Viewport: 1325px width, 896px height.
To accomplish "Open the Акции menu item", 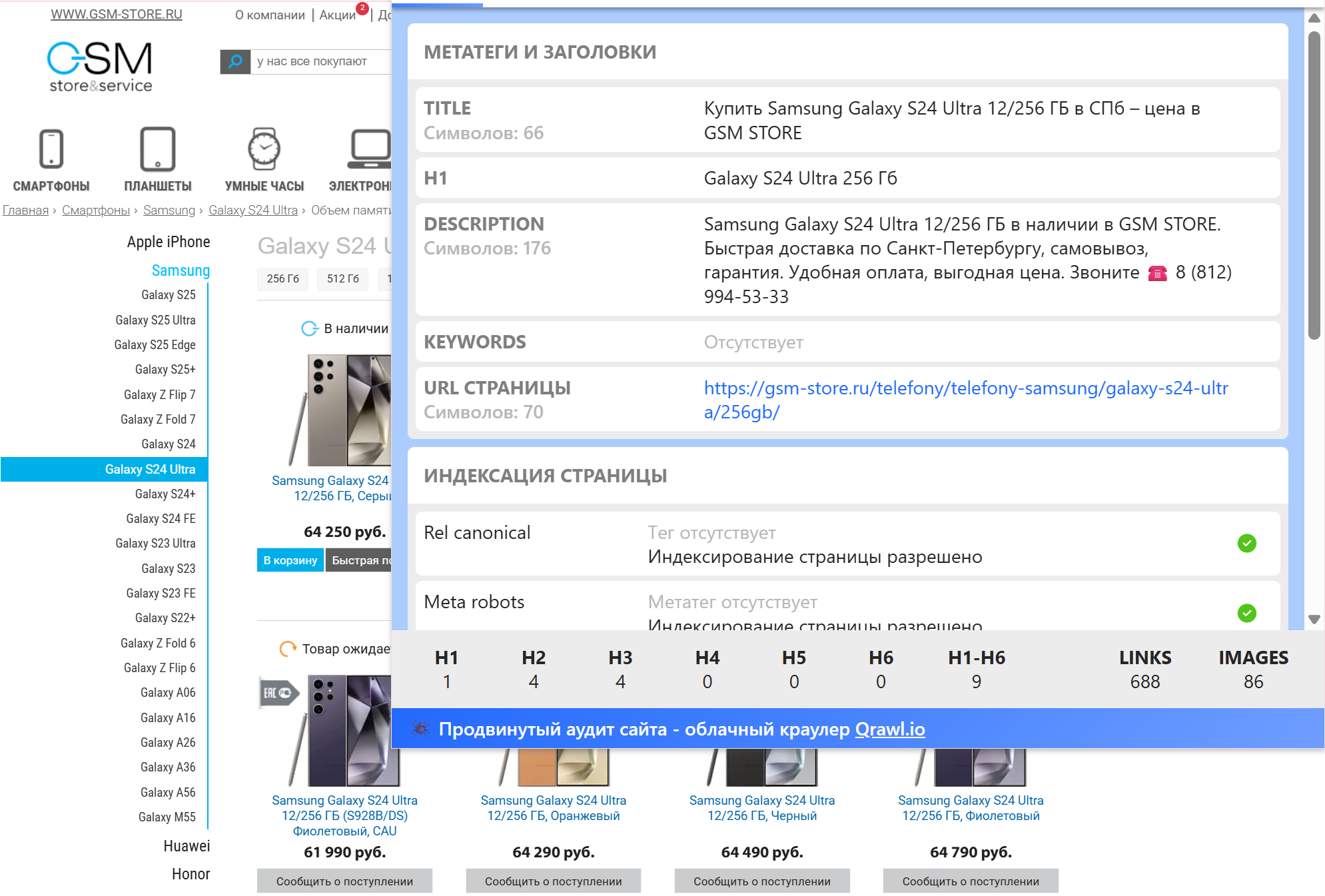I will click(337, 15).
